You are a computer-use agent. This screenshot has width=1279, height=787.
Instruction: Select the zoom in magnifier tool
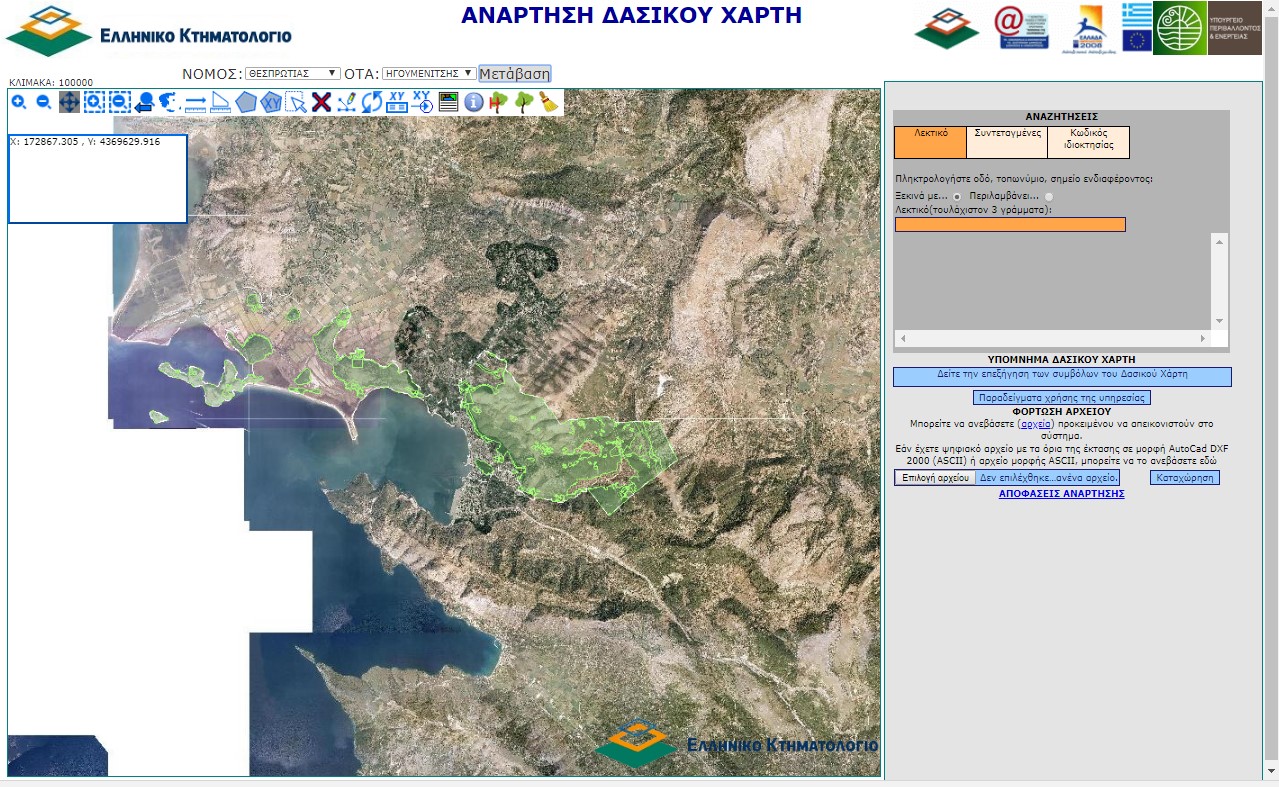click(x=19, y=102)
